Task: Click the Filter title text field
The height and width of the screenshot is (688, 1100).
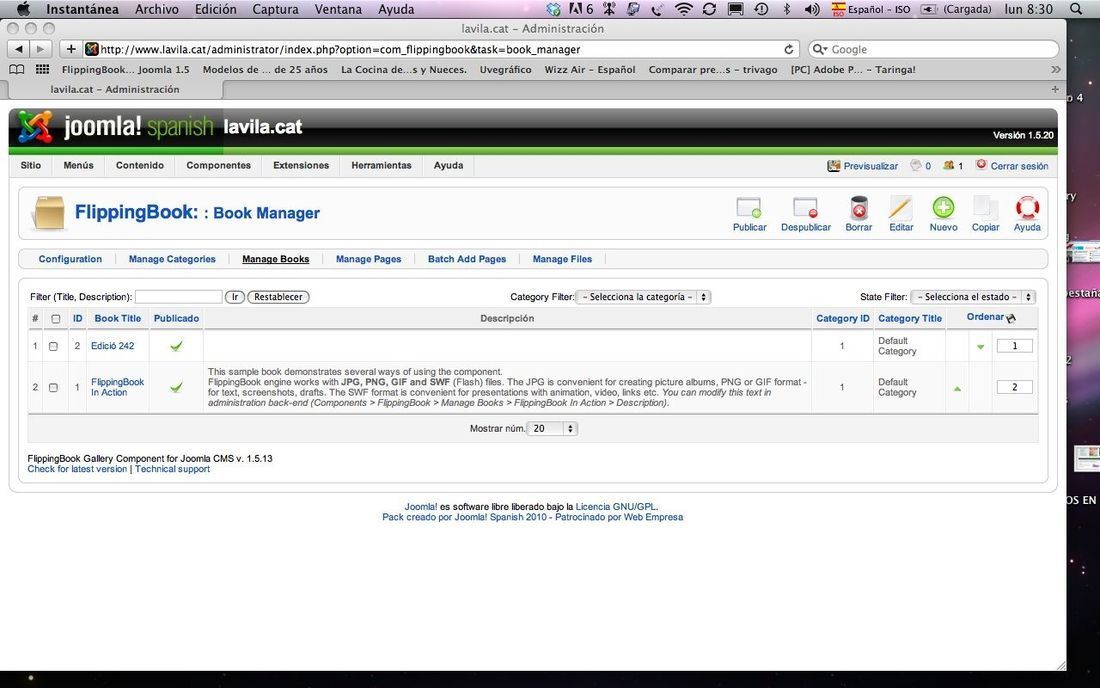Action: coord(179,297)
